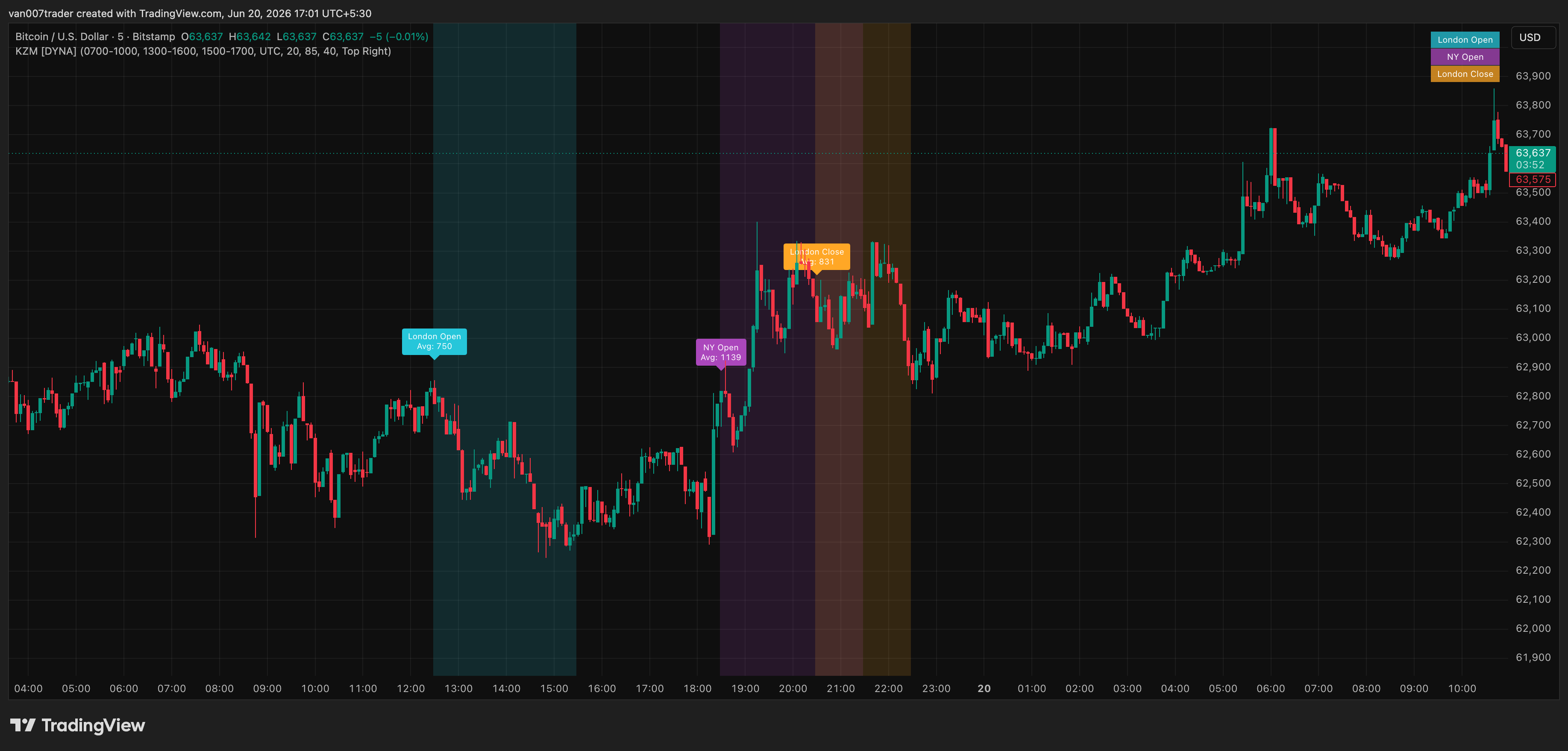Click the 23:00 time axis label
This screenshot has width=1568, height=751.
click(x=936, y=688)
